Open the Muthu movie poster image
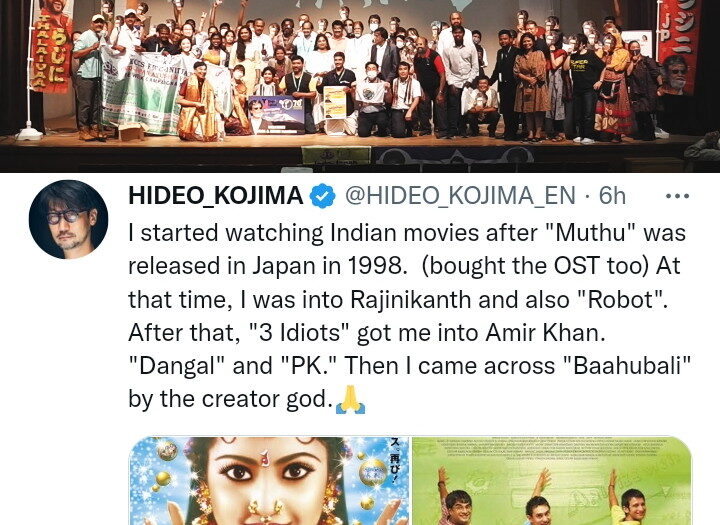 pyautogui.click(x=269, y=480)
